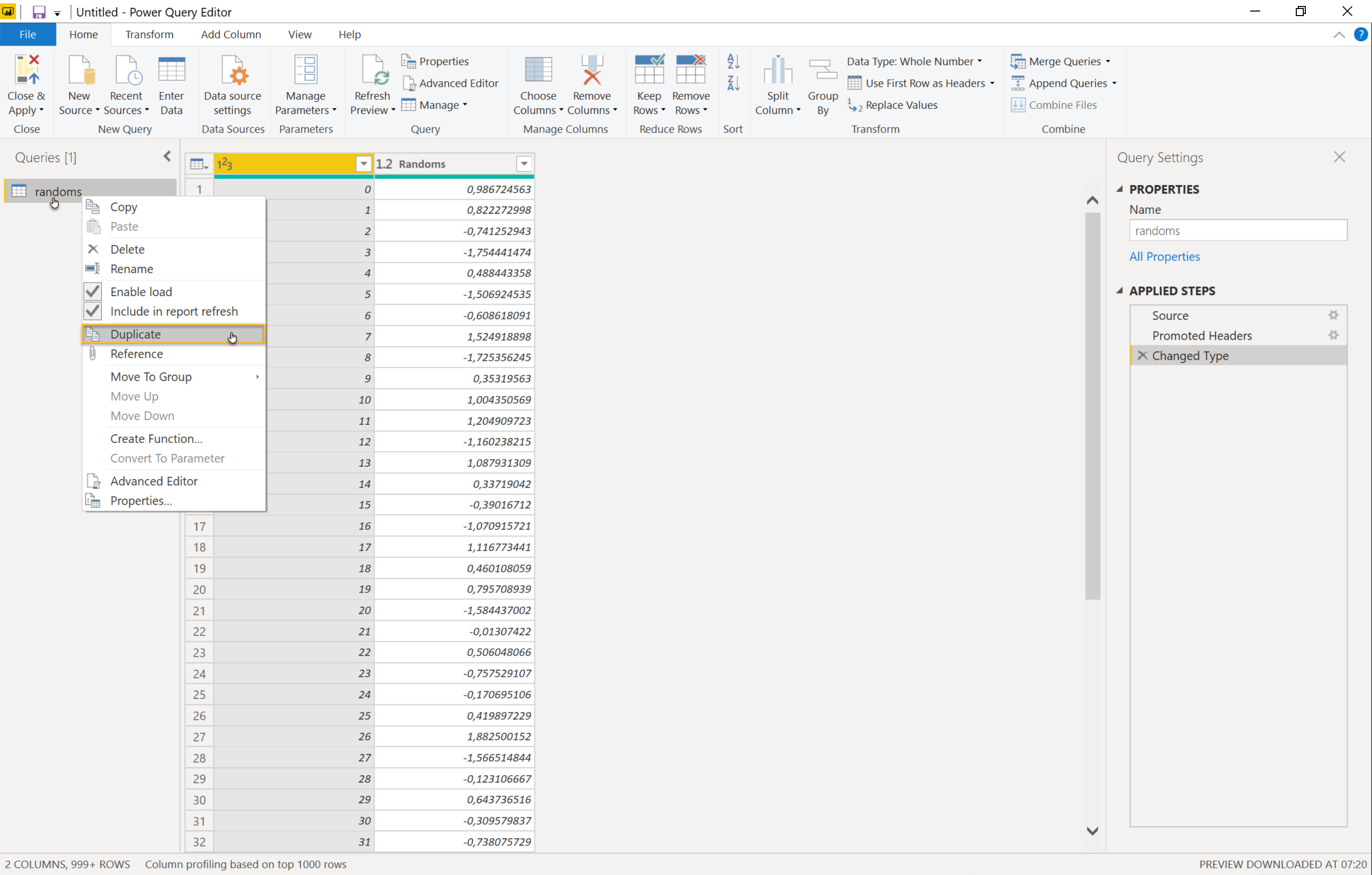Click the vertical scrollbar thumb
The height and width of the screenshot is (875, 1372).
(1092, 406)
